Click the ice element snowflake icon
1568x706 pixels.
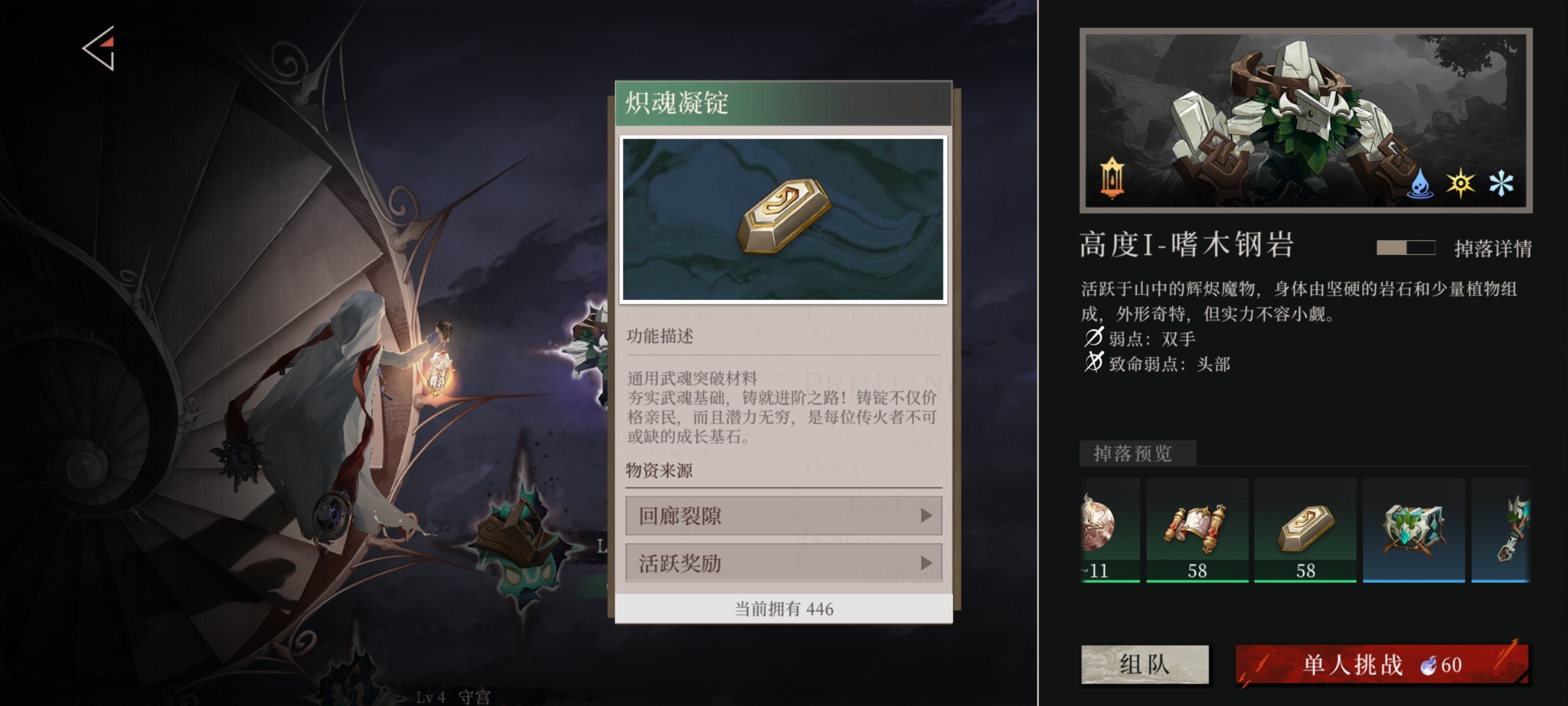[x=1501, y=183]
